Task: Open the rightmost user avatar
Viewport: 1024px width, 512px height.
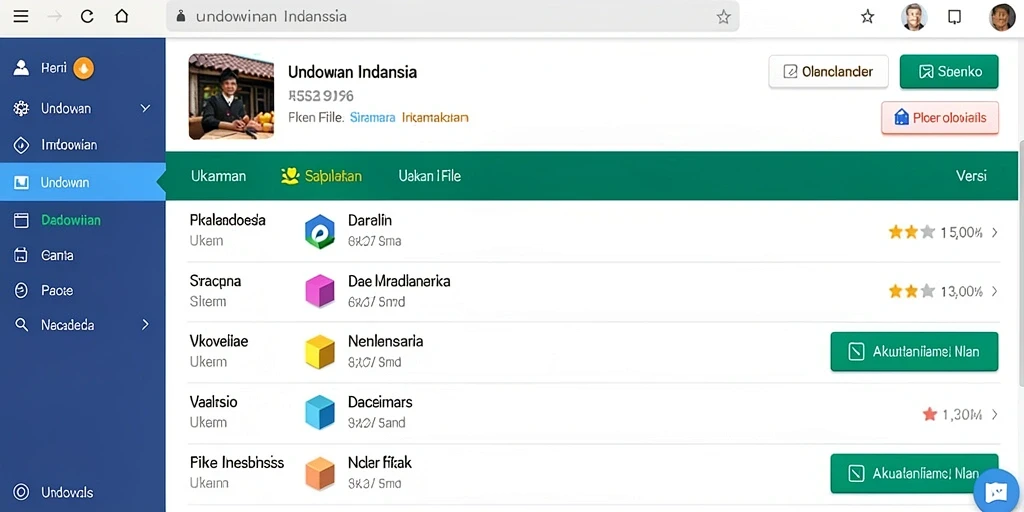Action: pyautogui.click(x=1002, y=17)
